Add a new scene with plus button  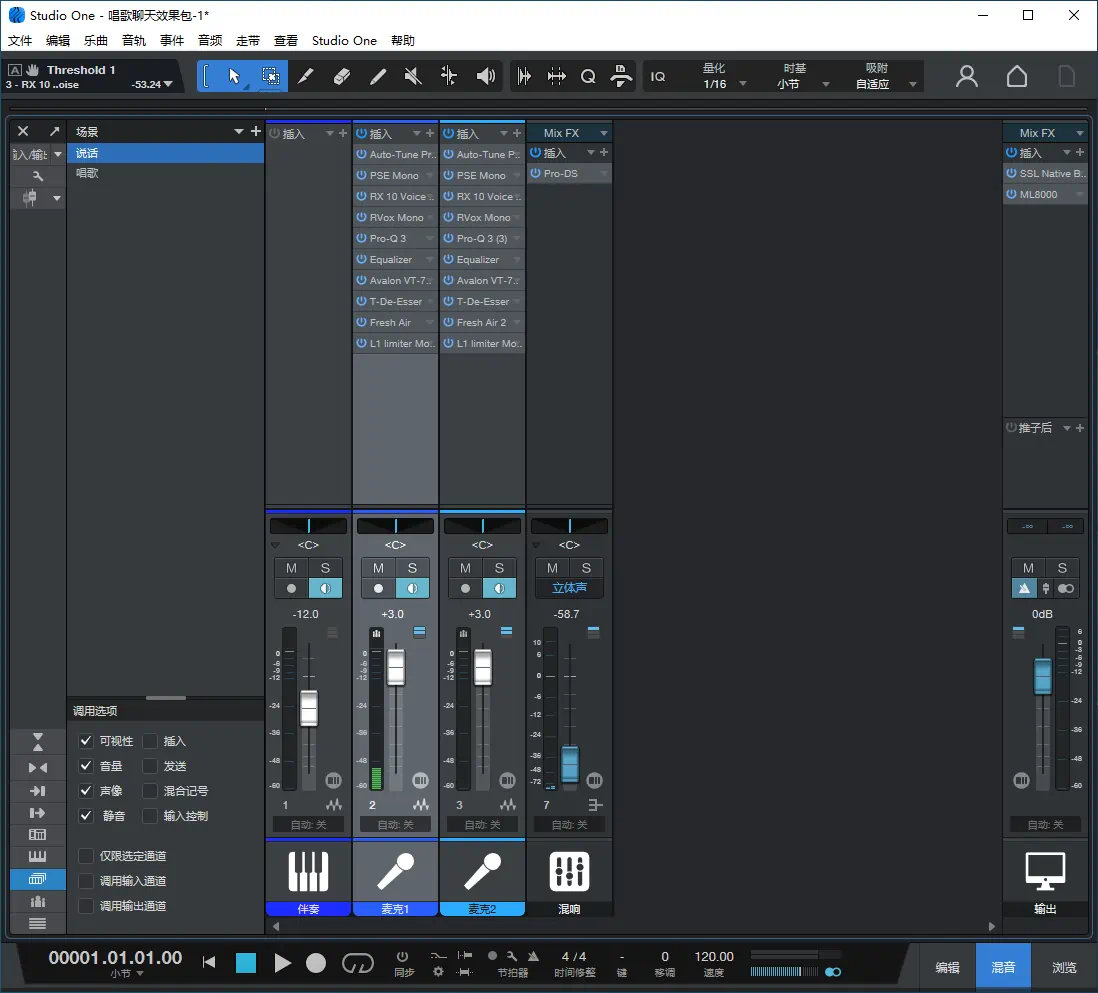pyautogui.click(x=256, y=131)
